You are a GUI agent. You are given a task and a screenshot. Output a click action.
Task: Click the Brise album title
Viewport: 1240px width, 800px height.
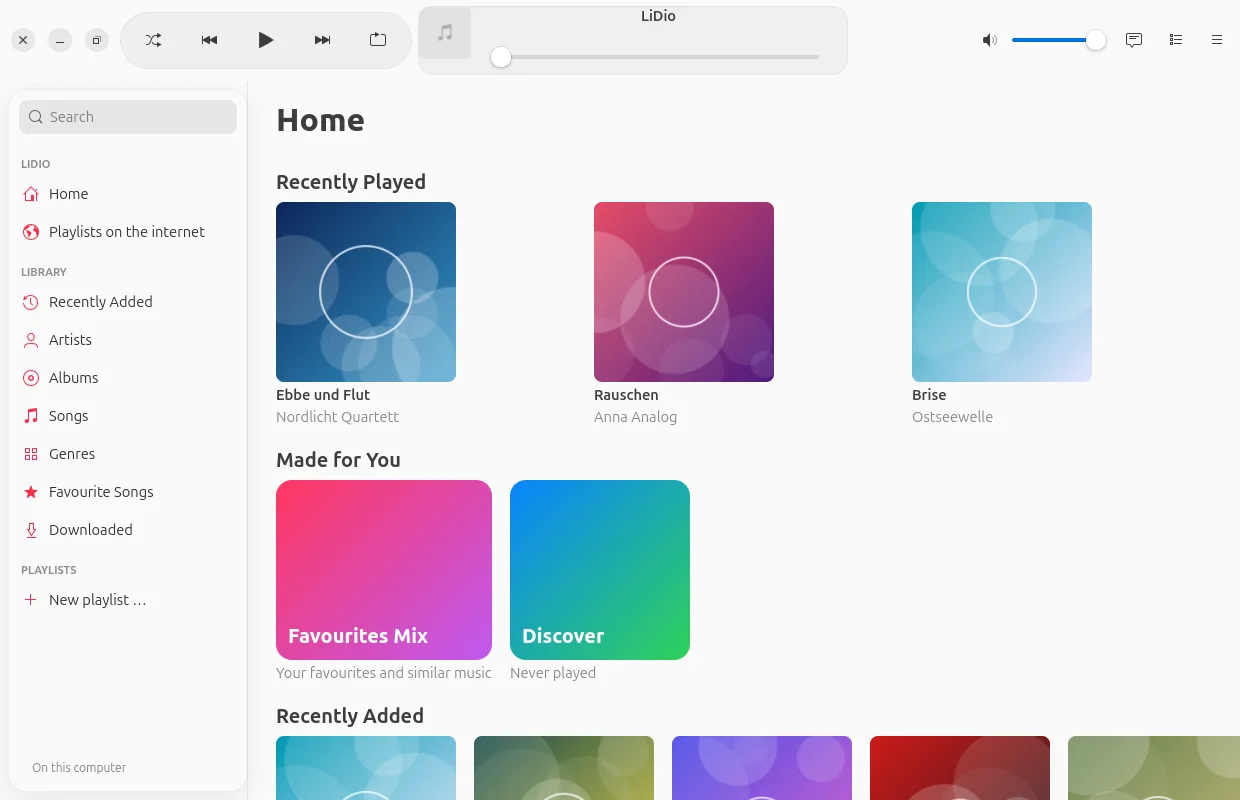coord(929,395)
